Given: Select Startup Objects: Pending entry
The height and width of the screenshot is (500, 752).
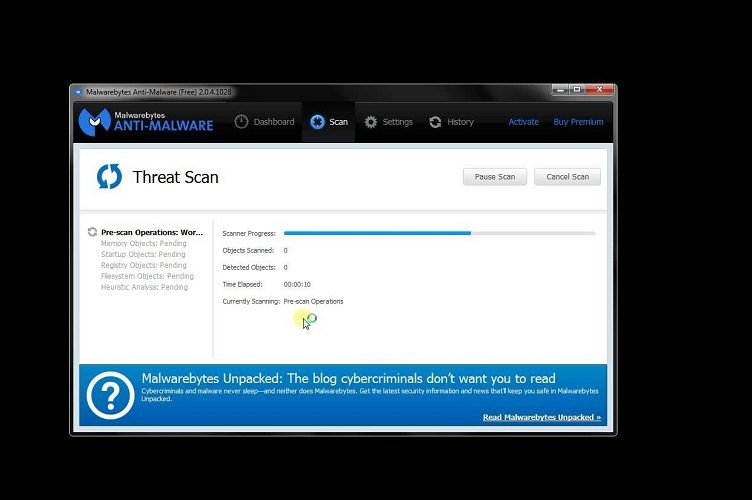Looking at the screenshot, I should click(143, 255).
